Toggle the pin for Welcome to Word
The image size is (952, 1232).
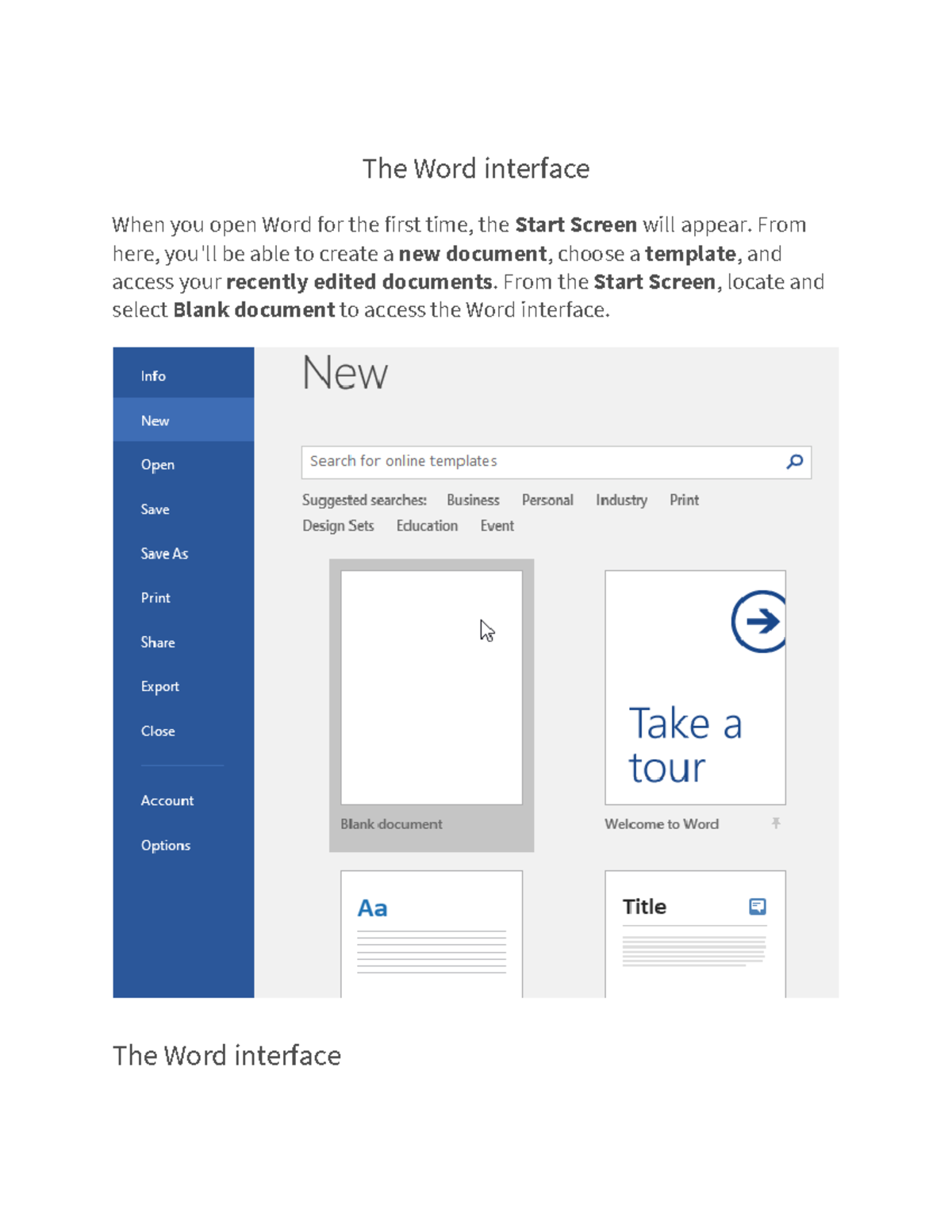tap(776, 824)
